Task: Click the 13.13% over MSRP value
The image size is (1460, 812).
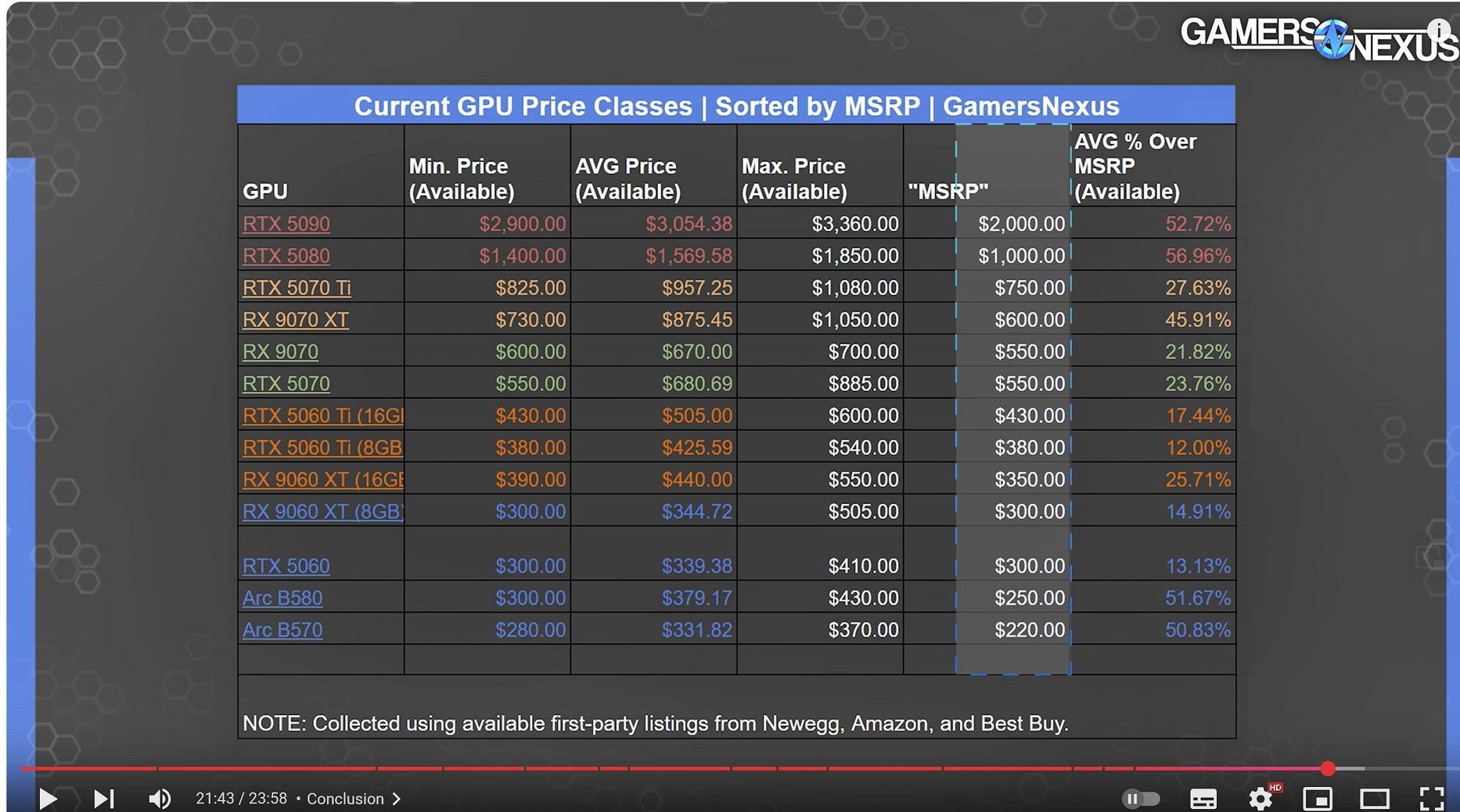Action: pos(1198,566)
